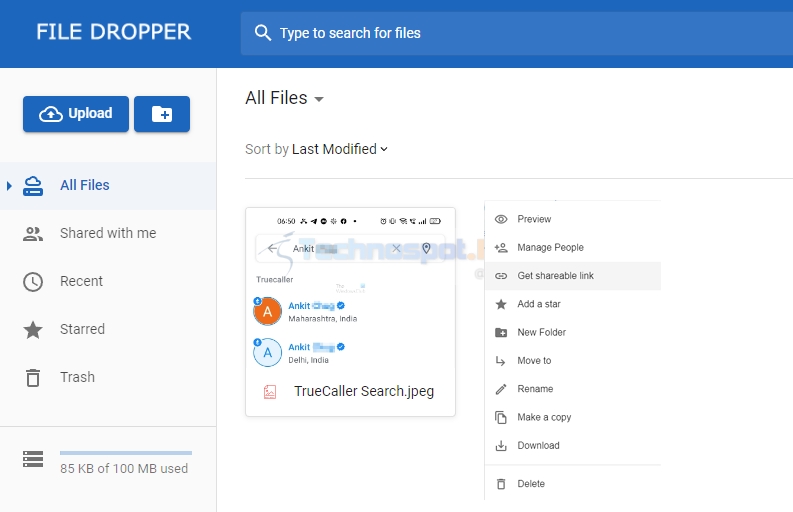Screen dimensions: 793x512
Task: Click the Starred star icon
Action: point(33,330)
